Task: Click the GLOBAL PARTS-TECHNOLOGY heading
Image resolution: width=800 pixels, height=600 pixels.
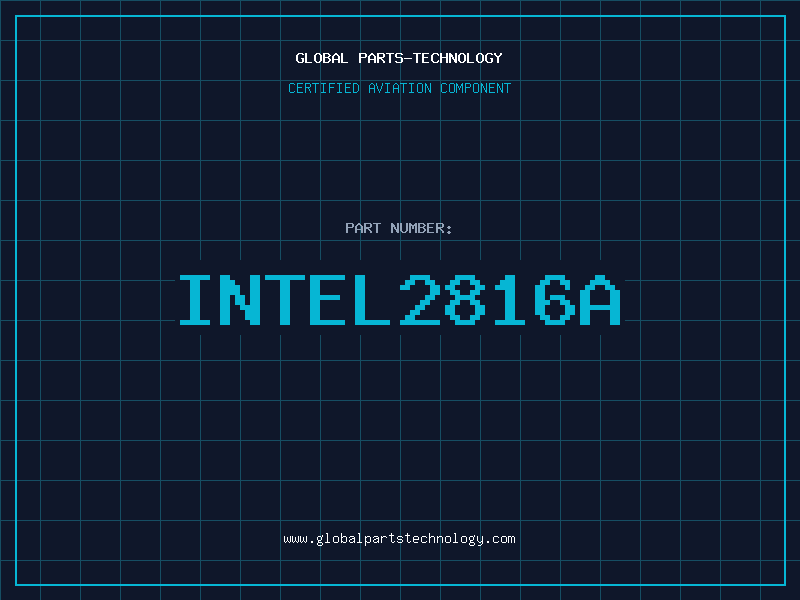Action: 399,58
